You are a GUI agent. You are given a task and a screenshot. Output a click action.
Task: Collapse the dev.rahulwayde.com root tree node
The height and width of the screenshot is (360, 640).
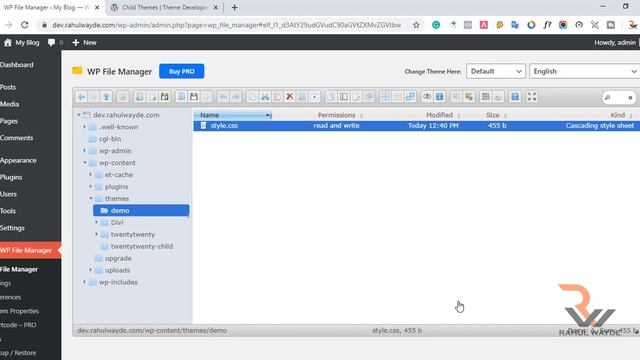pyautogui.click(x=79, y=115)
